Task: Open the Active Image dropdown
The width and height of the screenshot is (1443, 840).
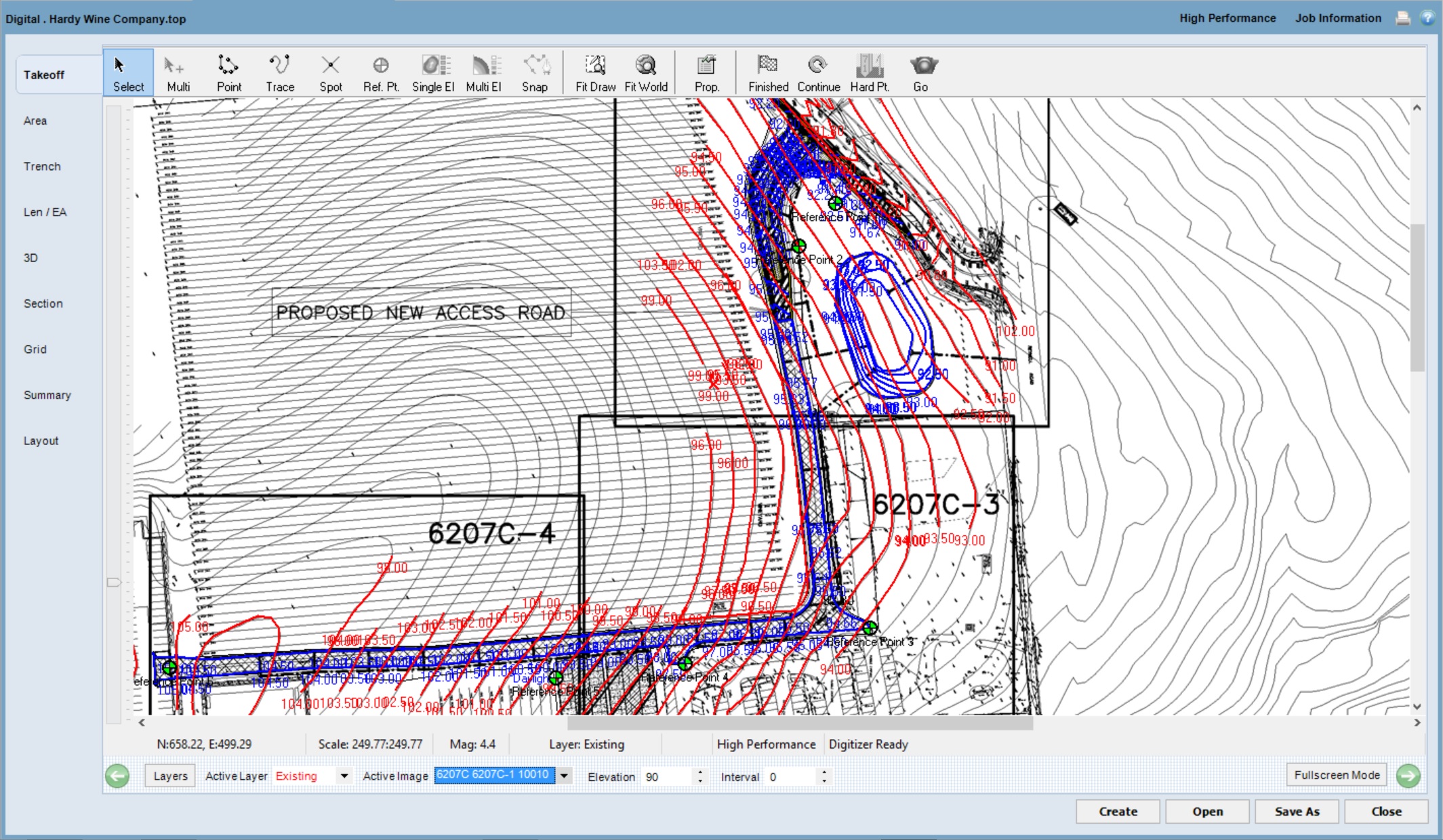Action: 564,776
